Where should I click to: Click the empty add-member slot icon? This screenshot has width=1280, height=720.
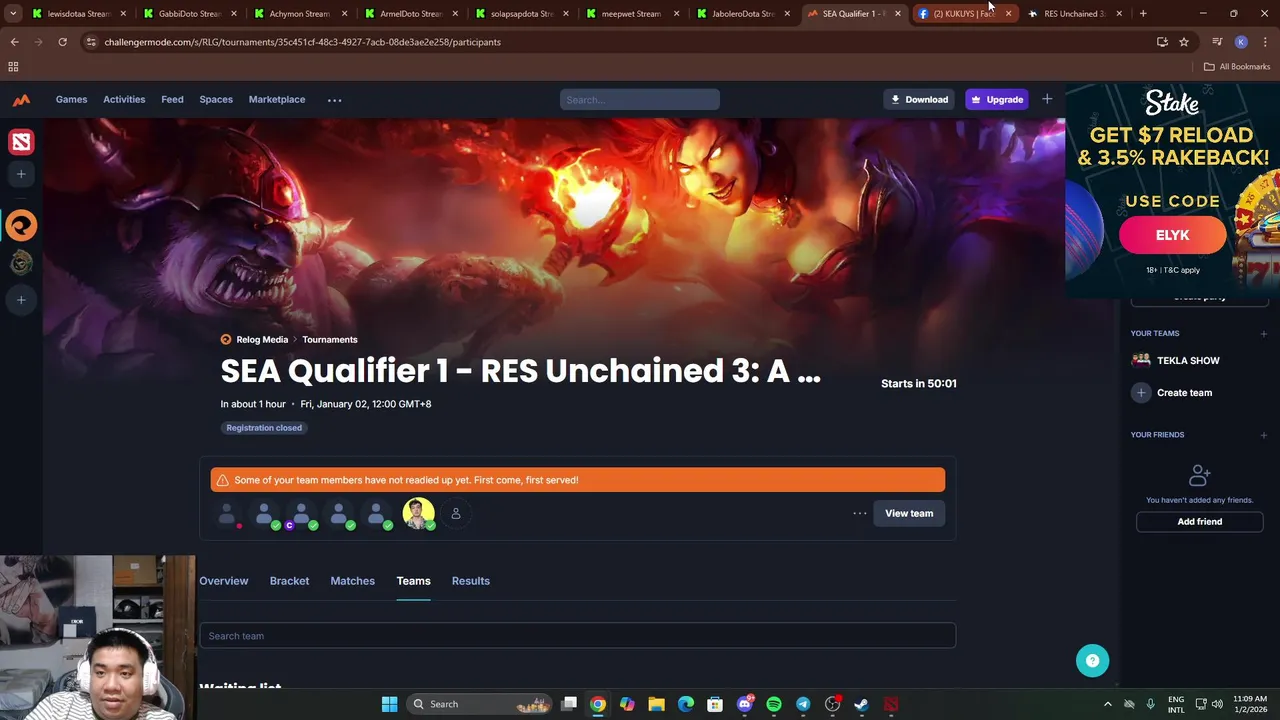click(455, 513)
